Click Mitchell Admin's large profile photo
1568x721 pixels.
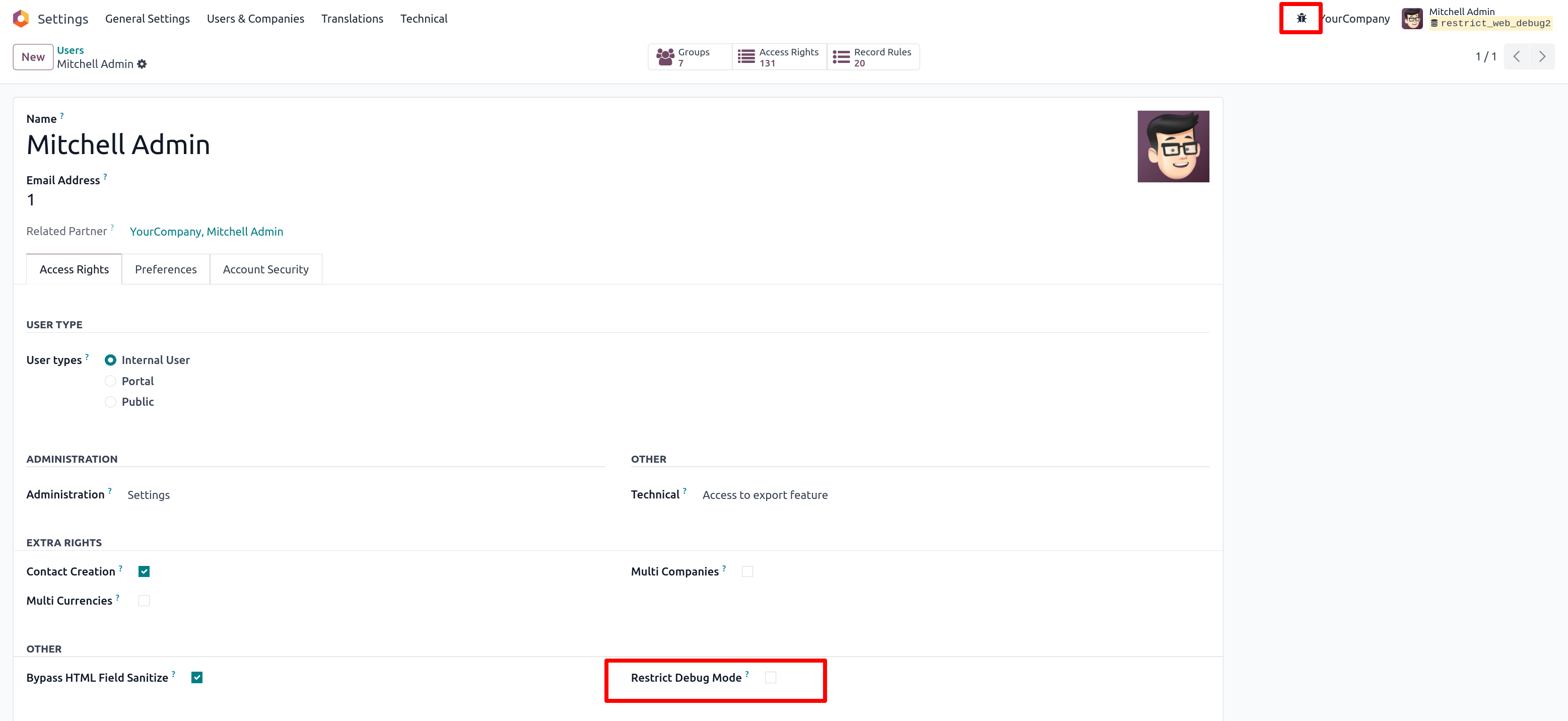(1172, 146)
